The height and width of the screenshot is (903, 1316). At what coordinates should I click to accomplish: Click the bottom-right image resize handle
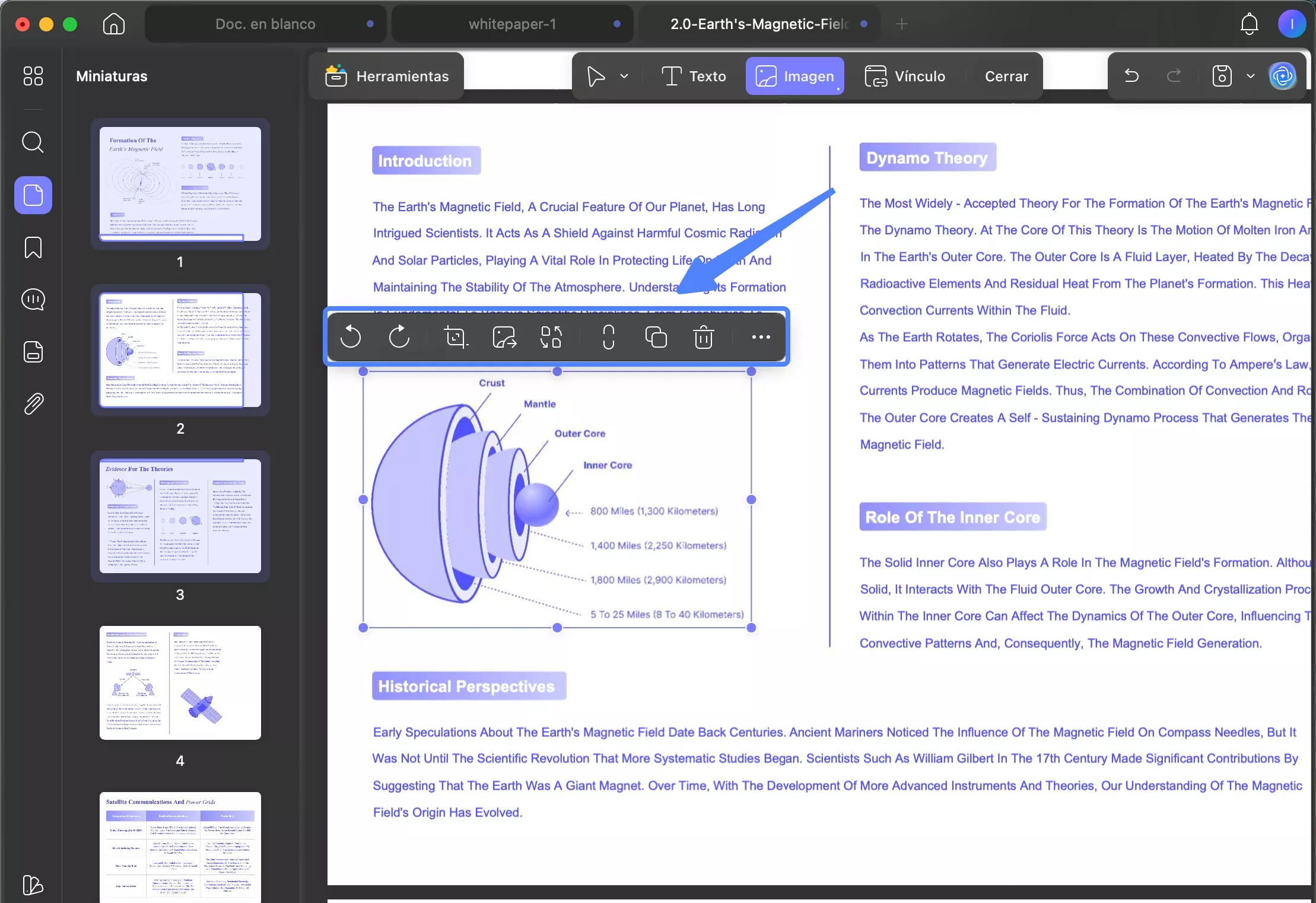click(751, 627)
